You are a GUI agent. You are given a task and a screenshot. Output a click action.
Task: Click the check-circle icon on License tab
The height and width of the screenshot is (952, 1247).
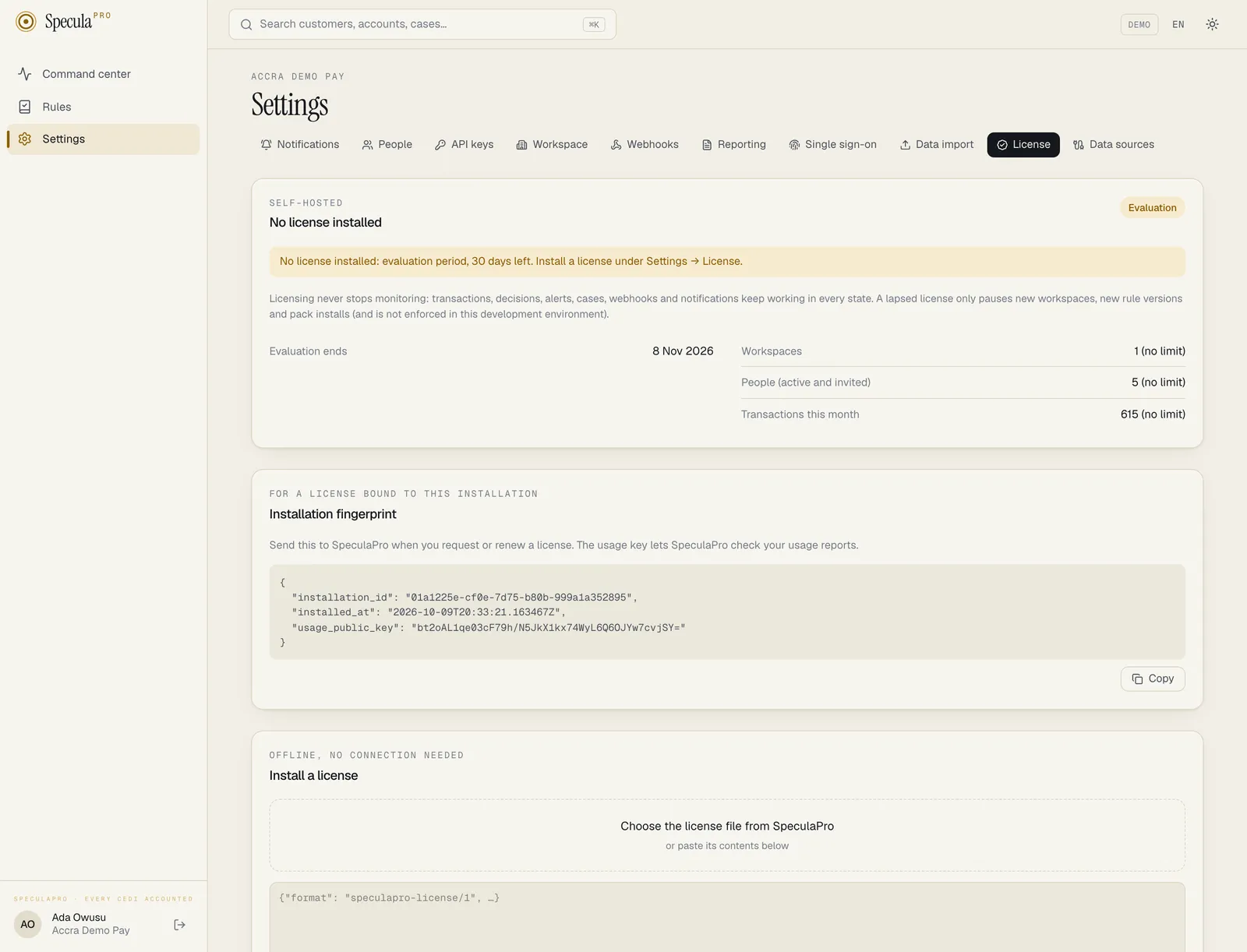pyautogui.click(x=1002, y=145)
